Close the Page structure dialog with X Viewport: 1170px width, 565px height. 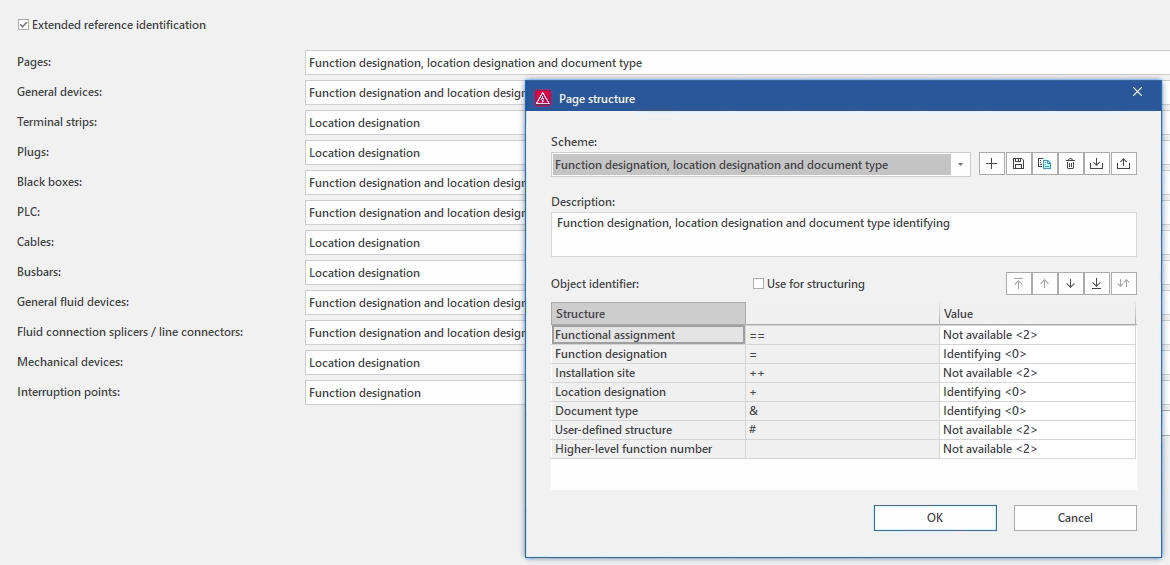coord(1137,92)
